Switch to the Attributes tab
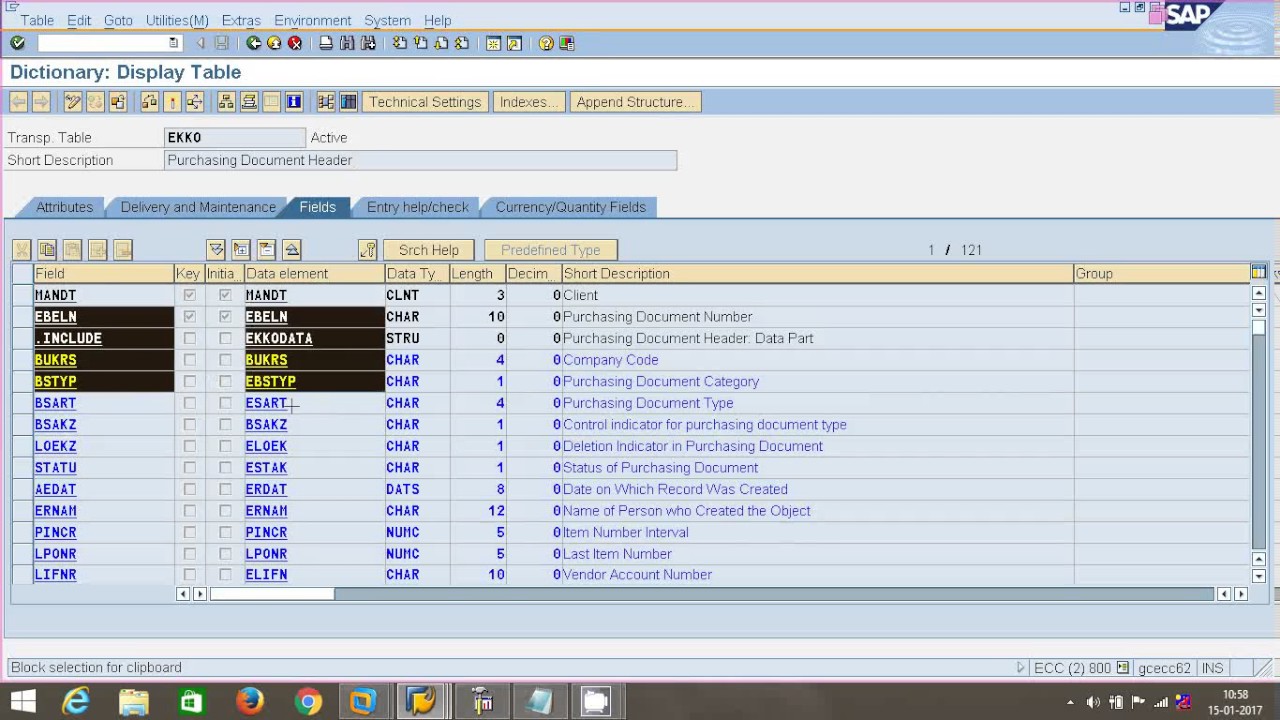The height and width of the screenshot is (720, 1280). [64, 207]
